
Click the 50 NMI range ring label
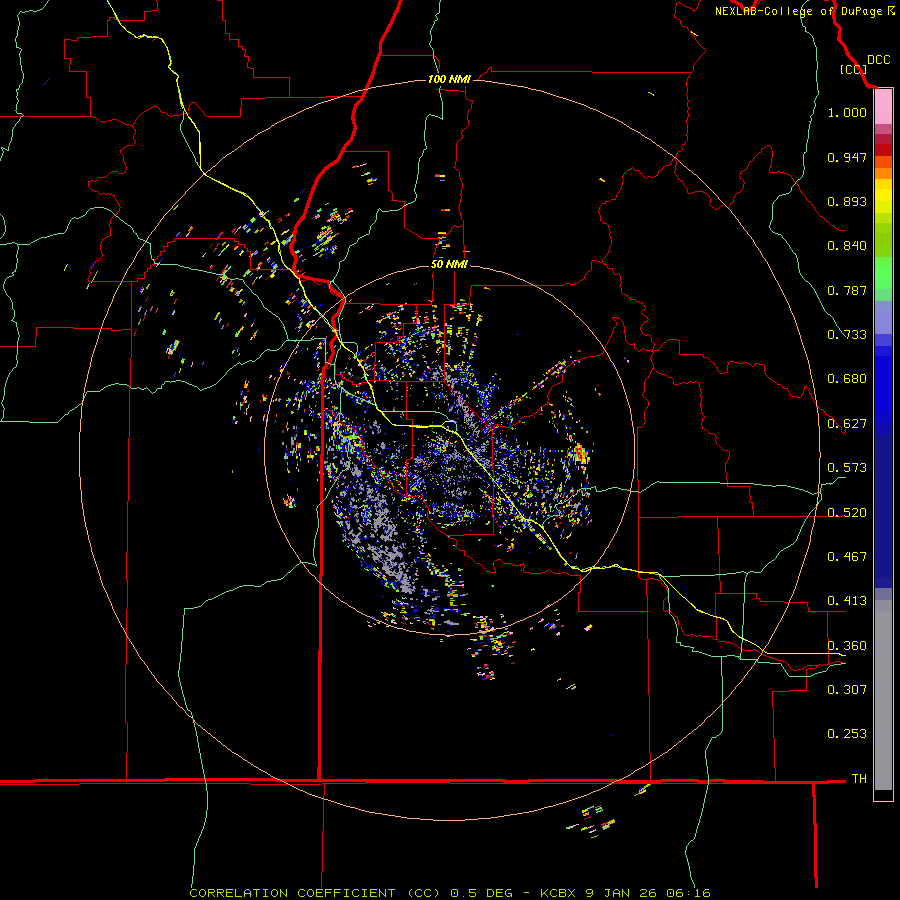coord(449,264)
